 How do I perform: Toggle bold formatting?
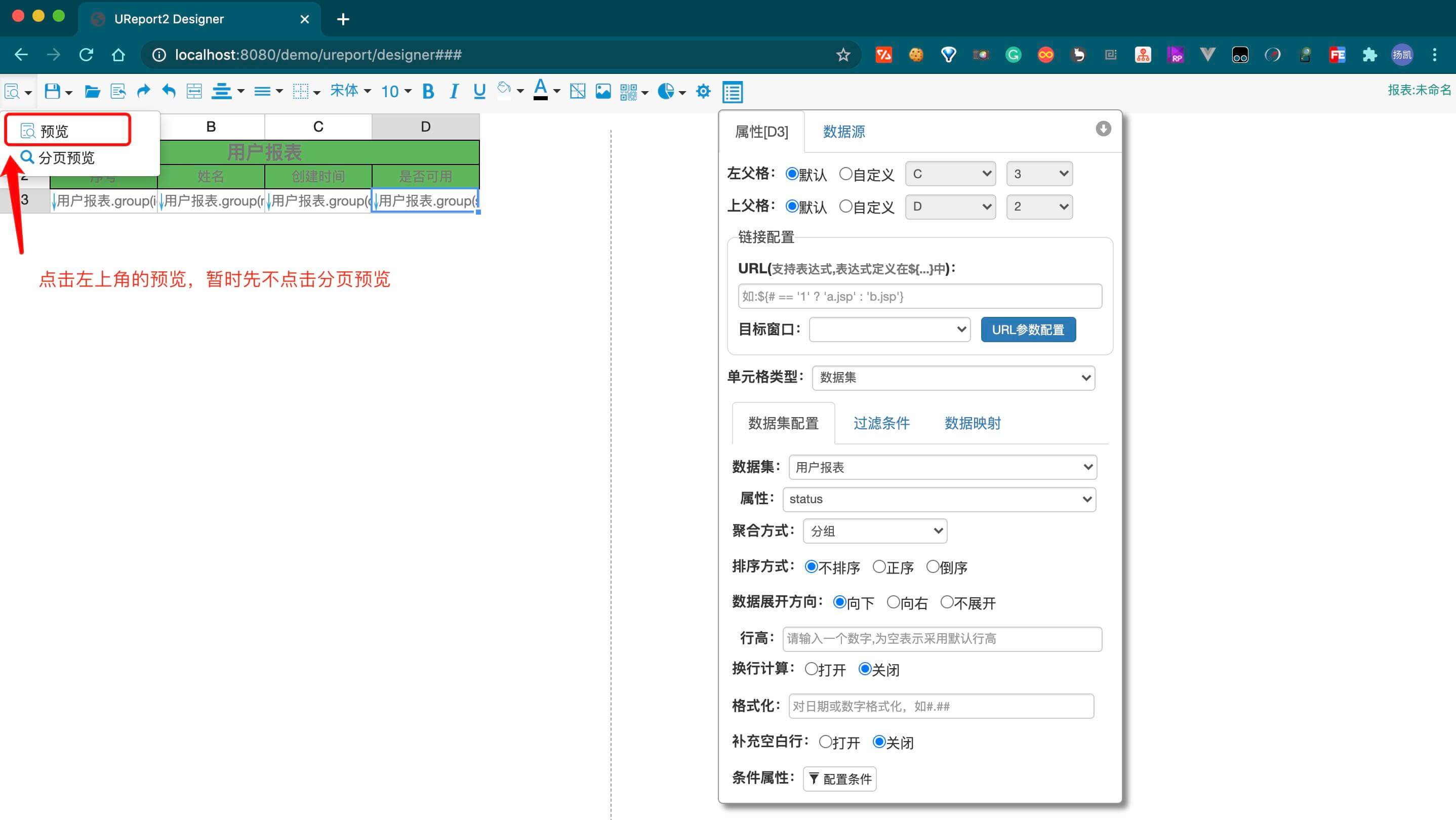(428, 91)
